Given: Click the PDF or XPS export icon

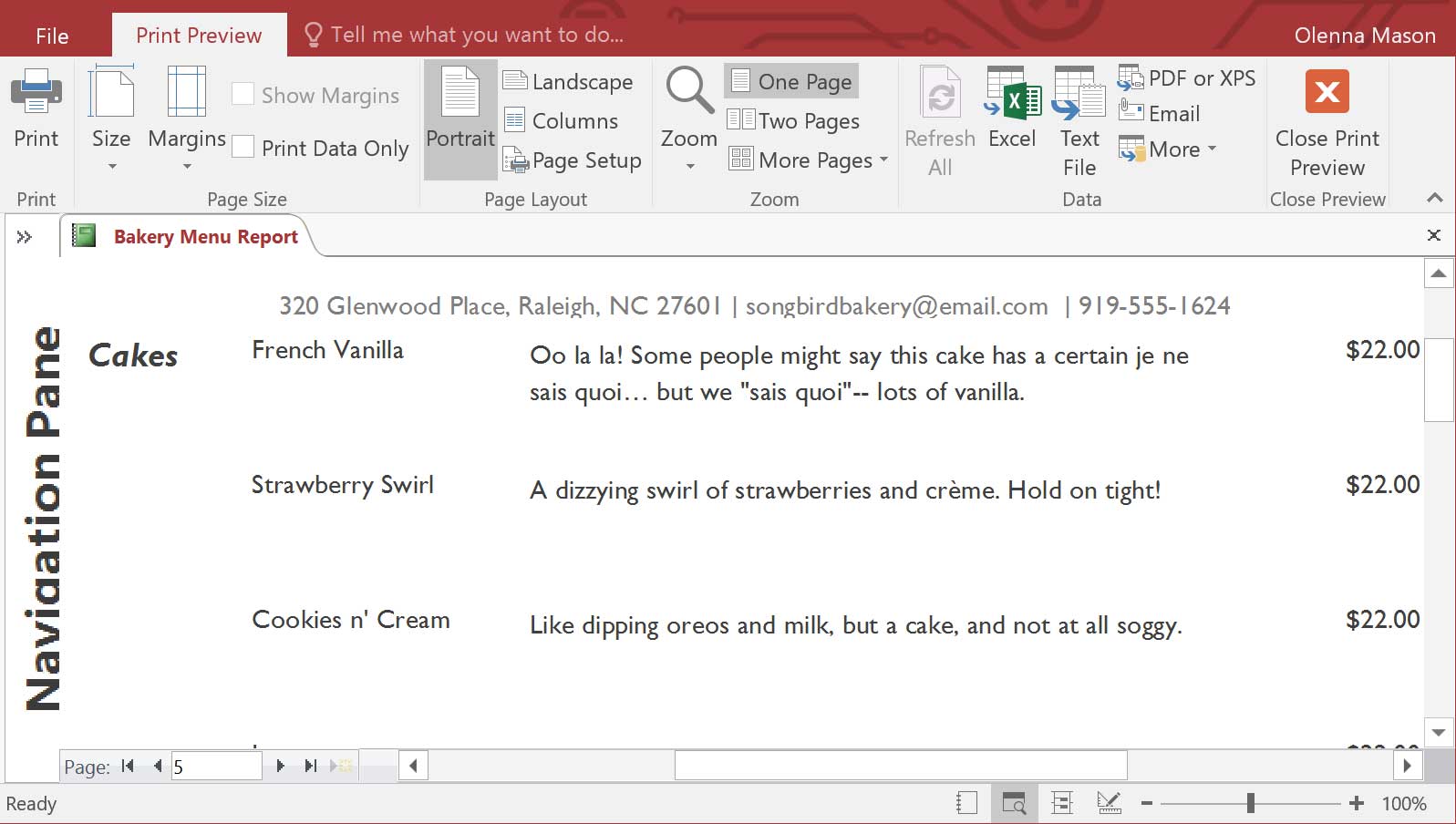Looking at the screenshot, I should (1131, 78).
